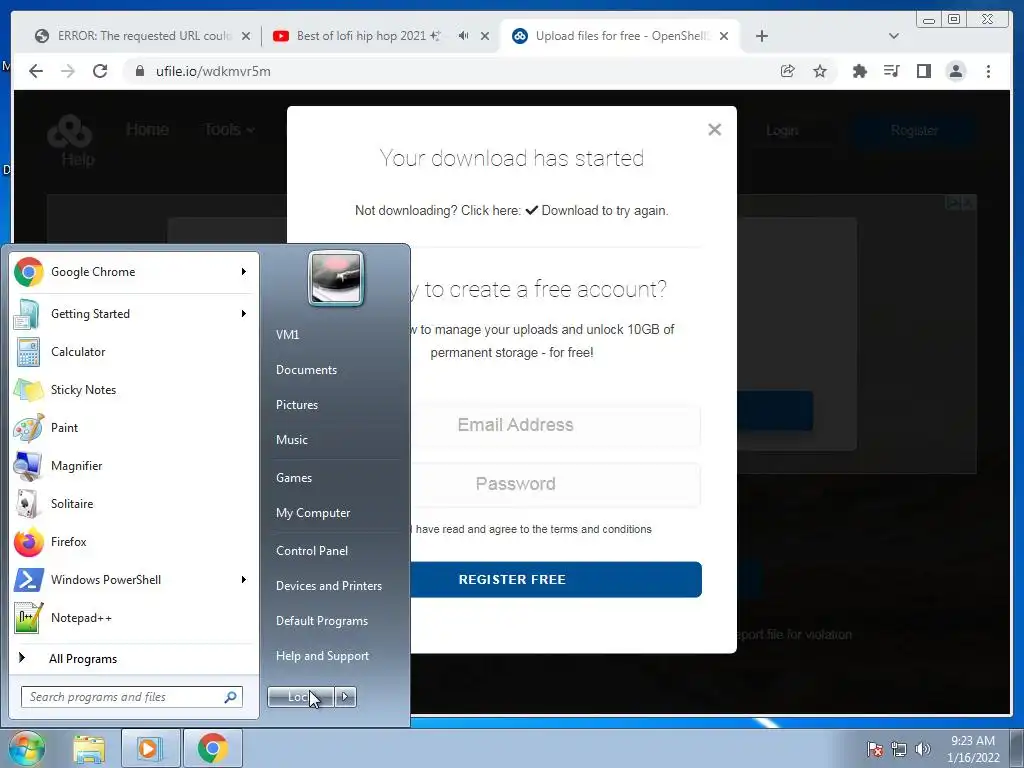Close the download started dialog
Image resolution: width=1024 pixels, height=768 pixels.
pyautogui.click(x=714, y=129)
